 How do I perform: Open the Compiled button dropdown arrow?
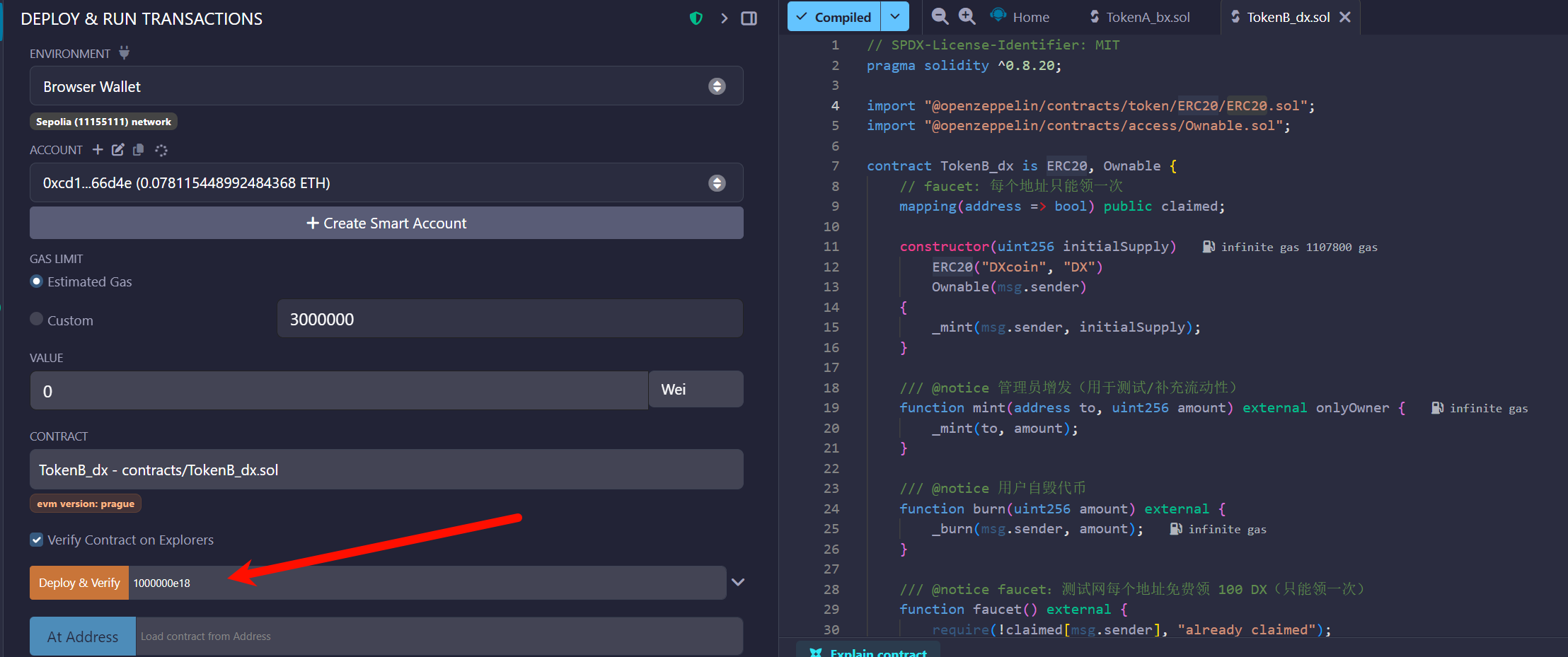[895, 17]
